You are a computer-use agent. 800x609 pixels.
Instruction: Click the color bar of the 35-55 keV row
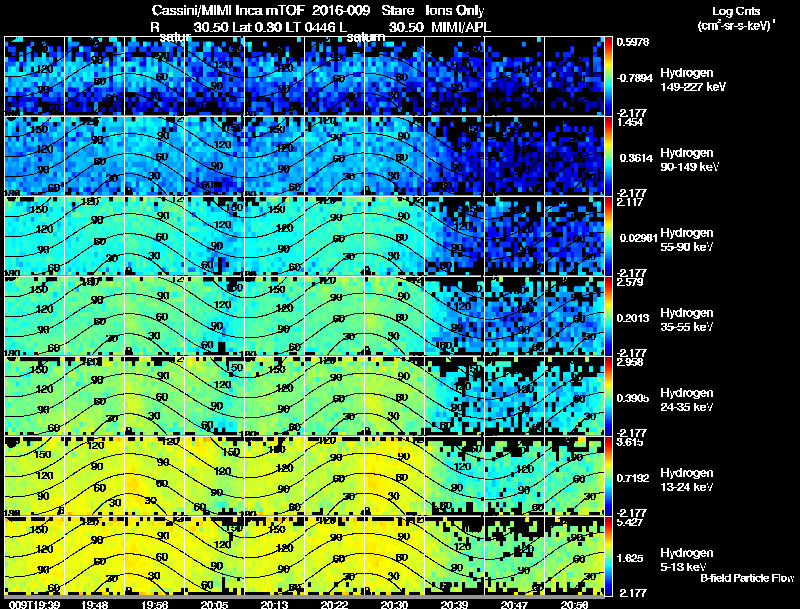pos(608,316)
